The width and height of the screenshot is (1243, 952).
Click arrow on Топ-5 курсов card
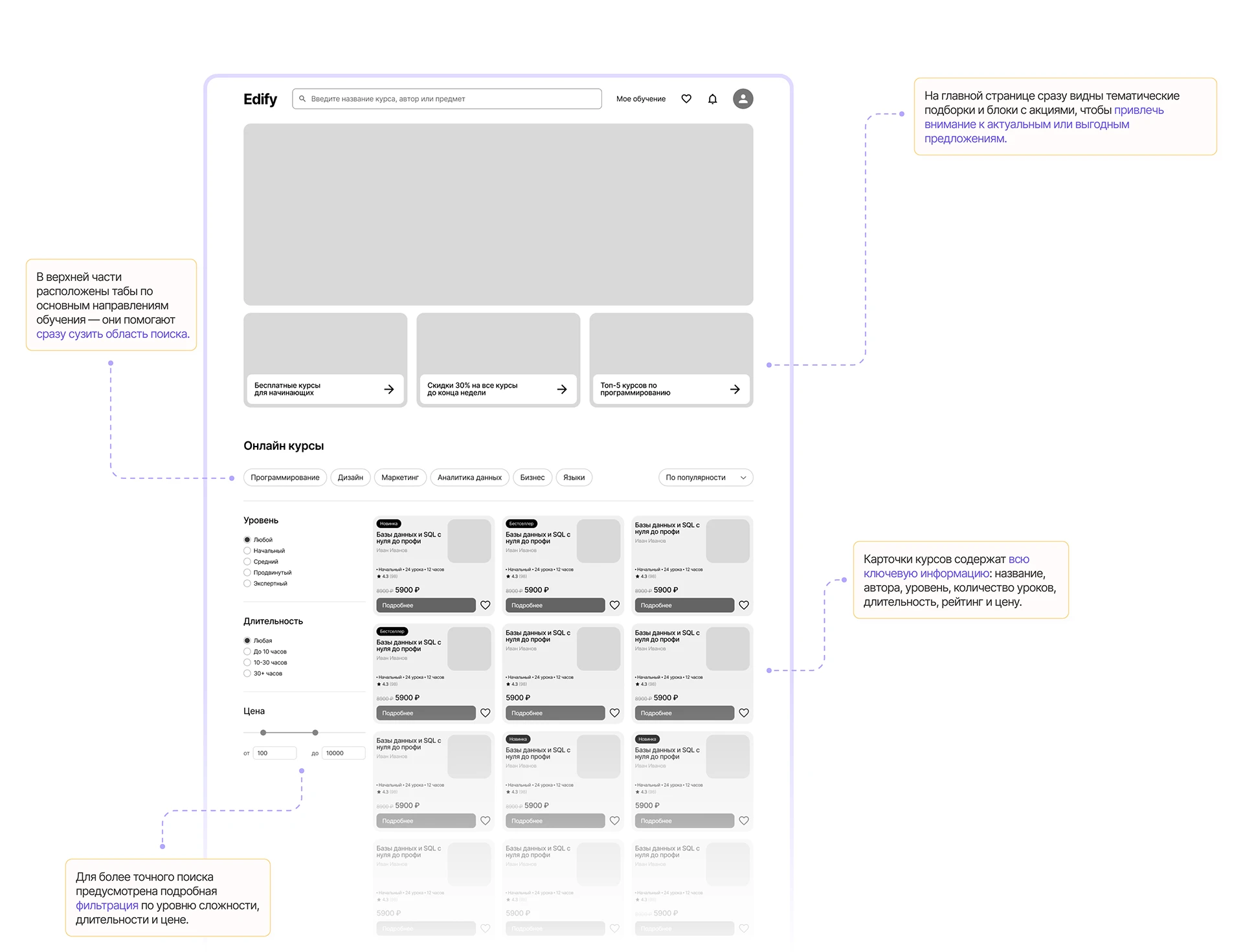tap(734, 389)
